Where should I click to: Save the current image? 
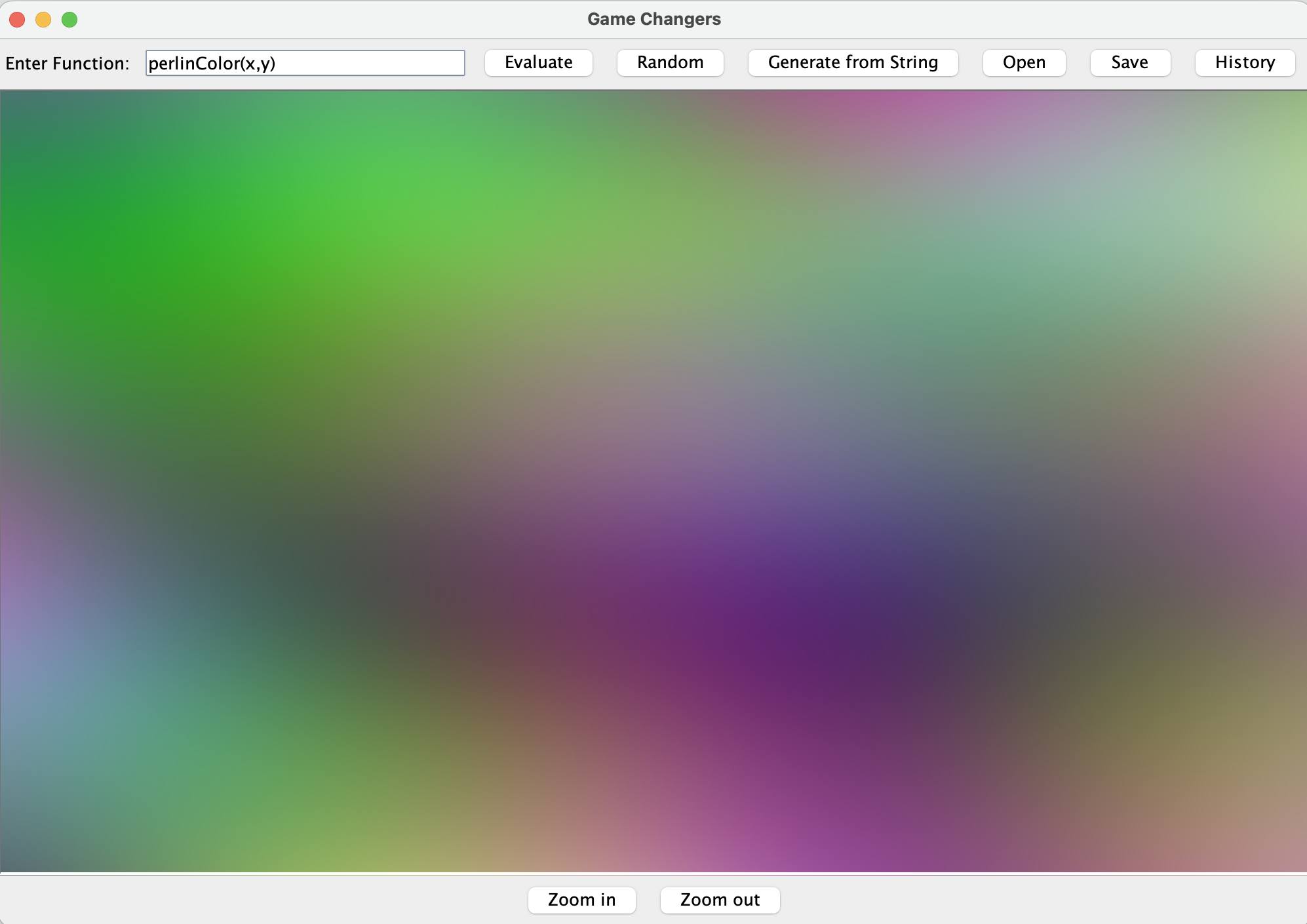click(1129, 63)
